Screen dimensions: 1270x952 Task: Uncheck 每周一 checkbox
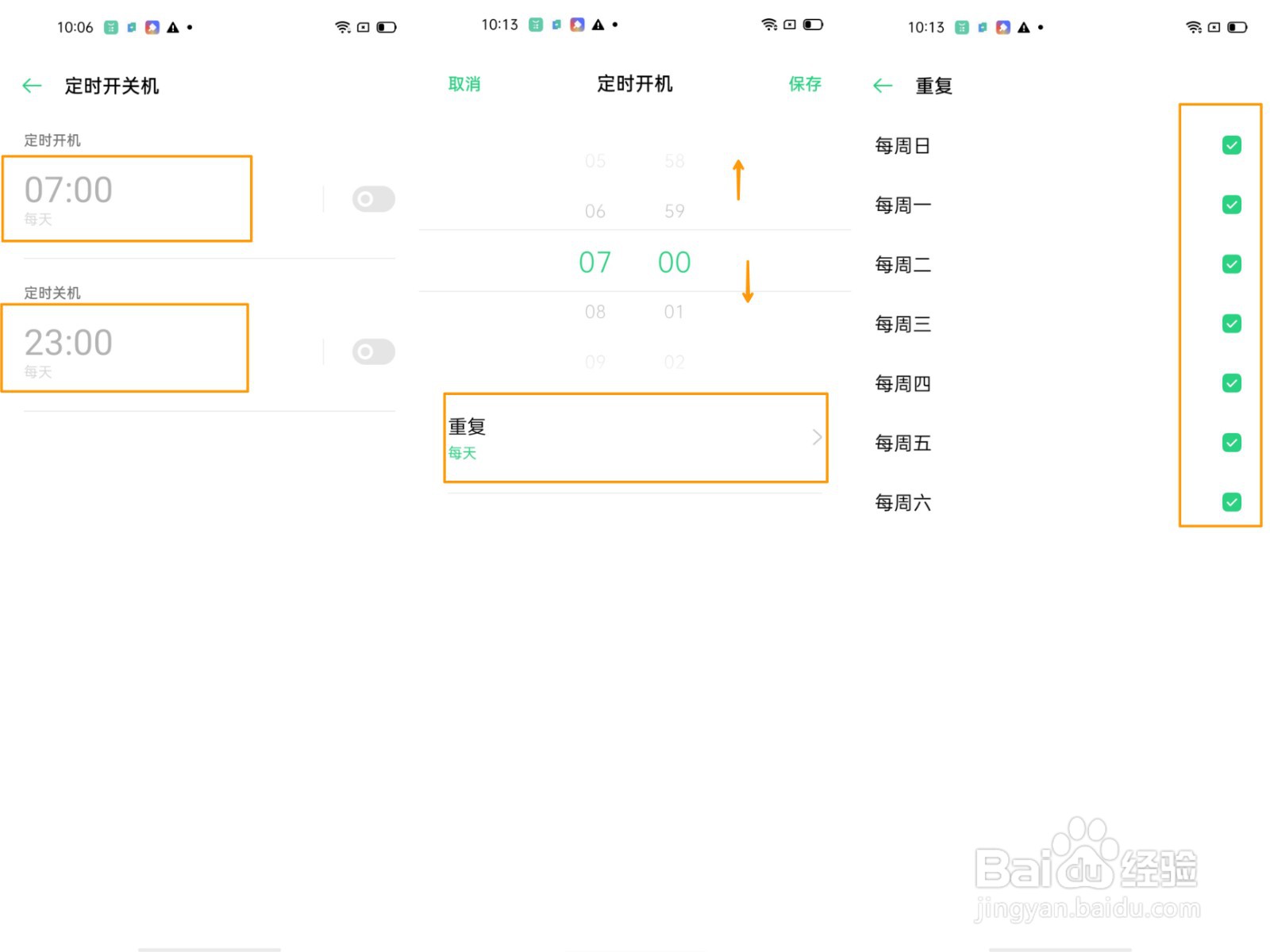tap(1232, 205)
